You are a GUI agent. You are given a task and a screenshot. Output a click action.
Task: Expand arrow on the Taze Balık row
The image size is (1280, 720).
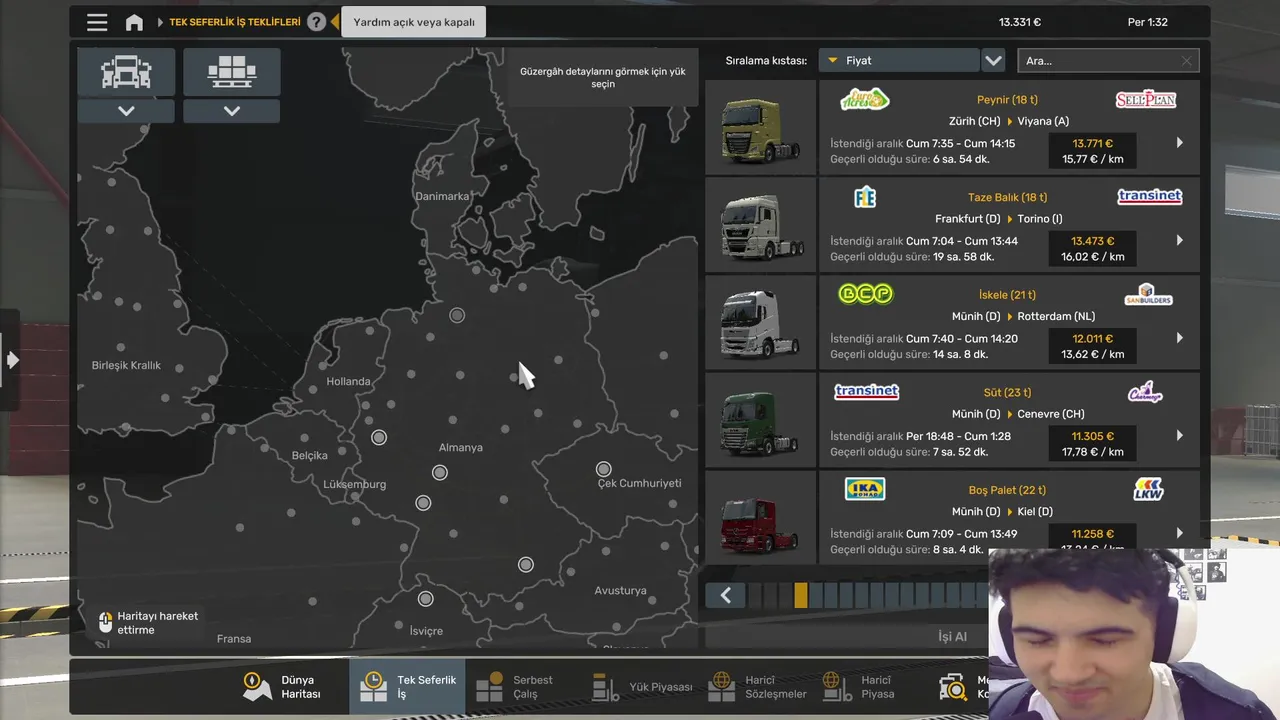click(x=1180, y=241)
